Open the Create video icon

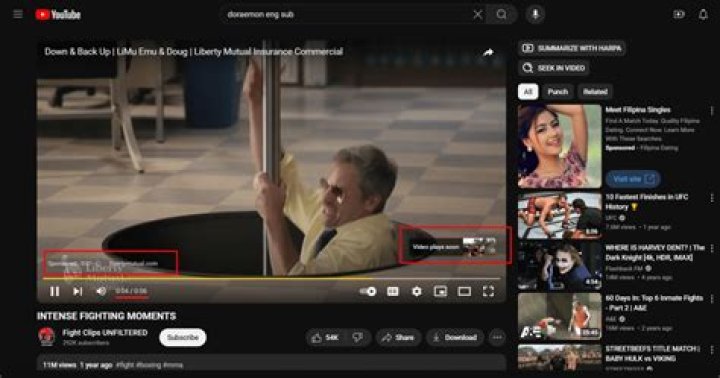coord(679,15)
